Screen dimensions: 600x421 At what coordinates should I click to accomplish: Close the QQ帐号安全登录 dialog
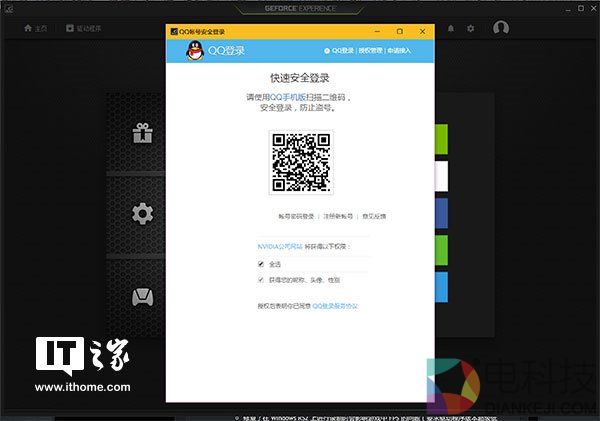[422, 31]
